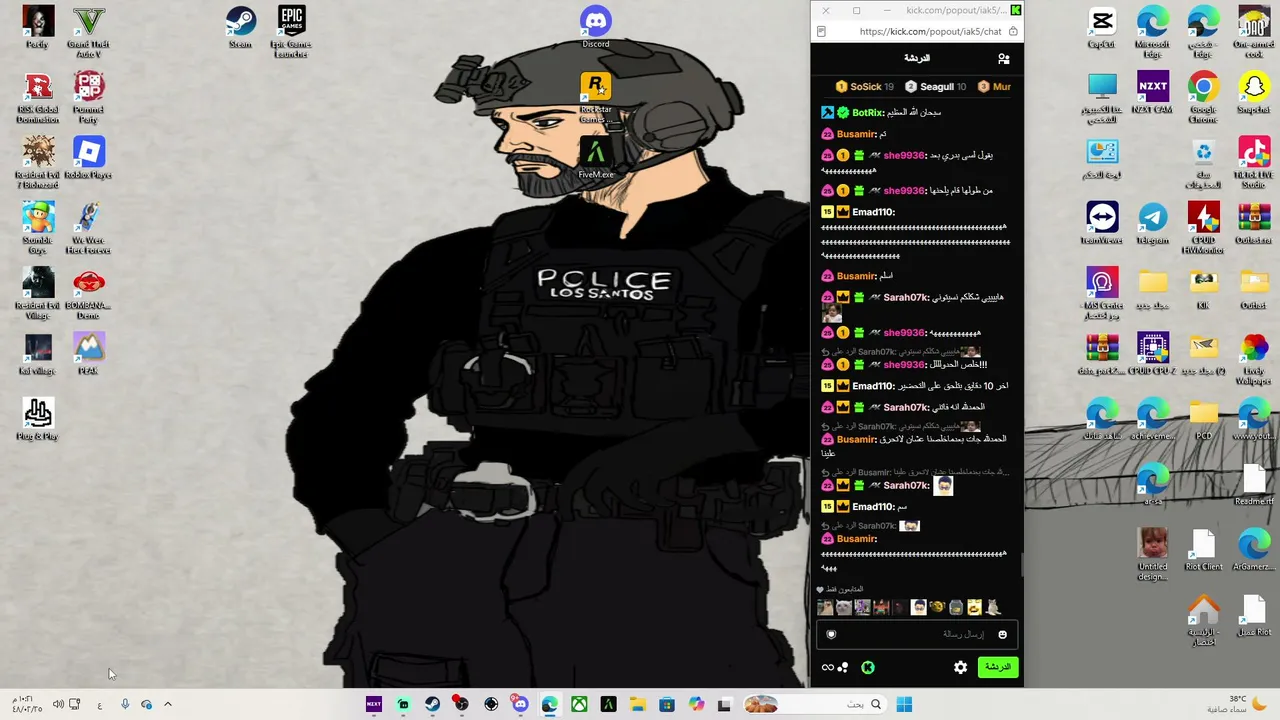Screen dimensions: 1280x720
Task: Open the TikTok LIVE Studio shortcut
Action: [1253, 163]
